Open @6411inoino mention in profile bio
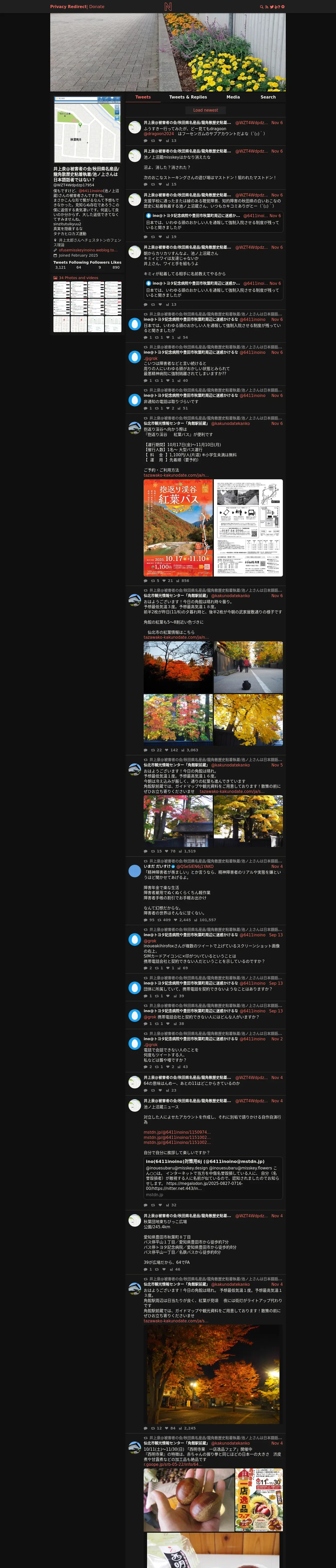Screen dimensions: 336x1568 91,191
